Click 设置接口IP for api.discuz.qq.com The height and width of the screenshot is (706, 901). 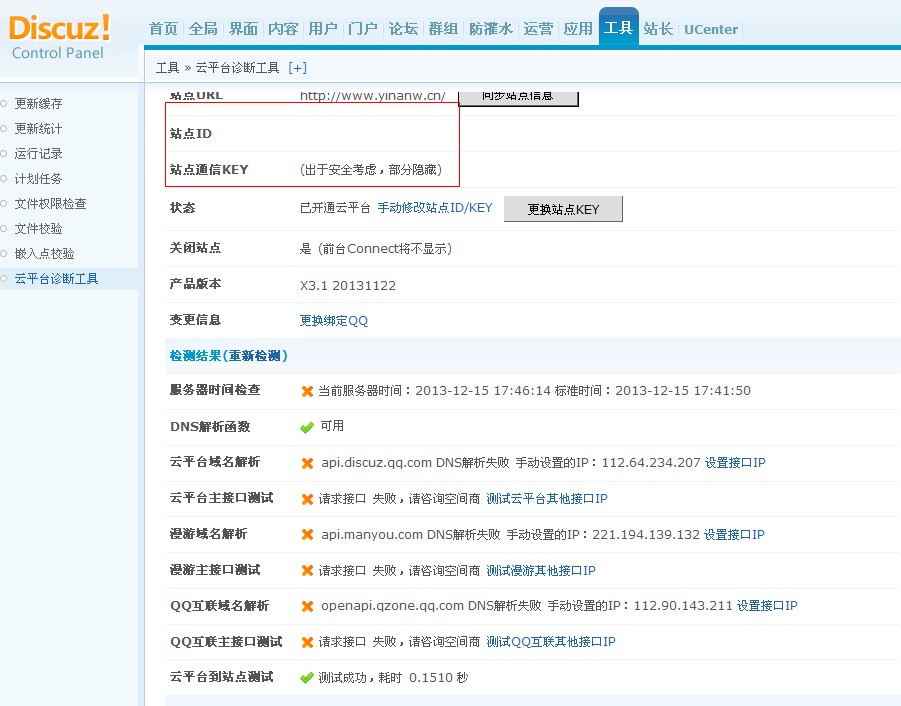tap(735, 463)
